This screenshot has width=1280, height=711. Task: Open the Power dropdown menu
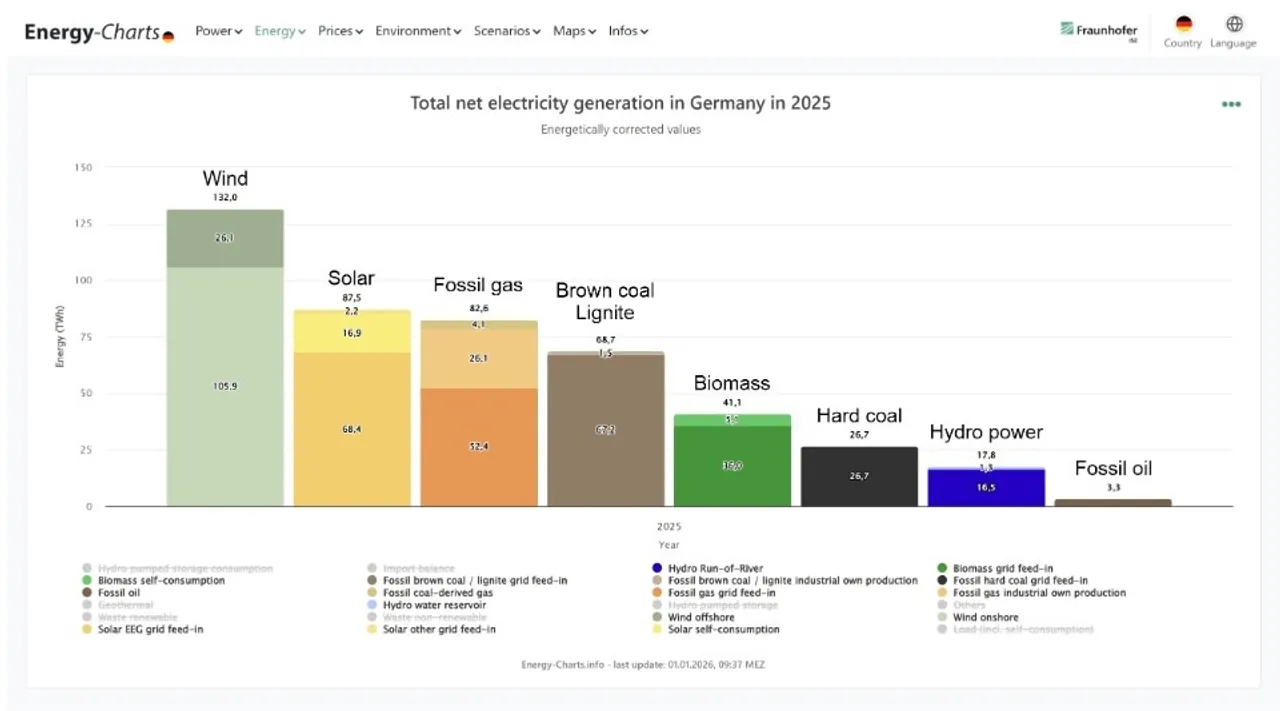click(x=218, y=31)
